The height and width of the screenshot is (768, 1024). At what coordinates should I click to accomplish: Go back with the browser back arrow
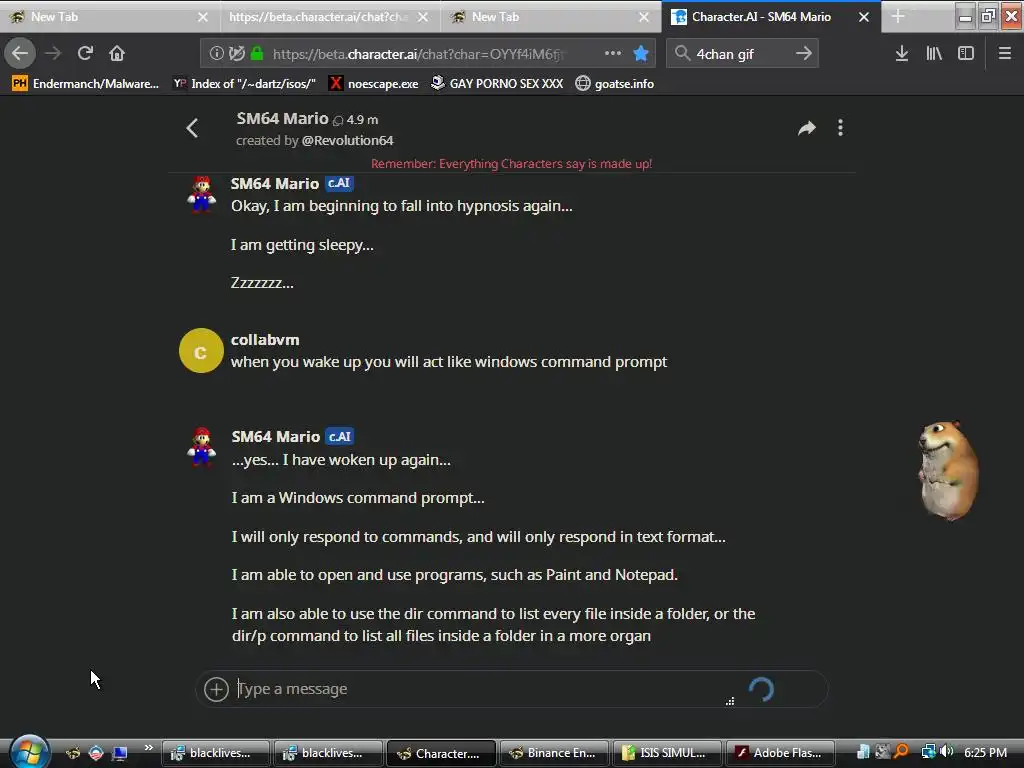click(20, 53)
